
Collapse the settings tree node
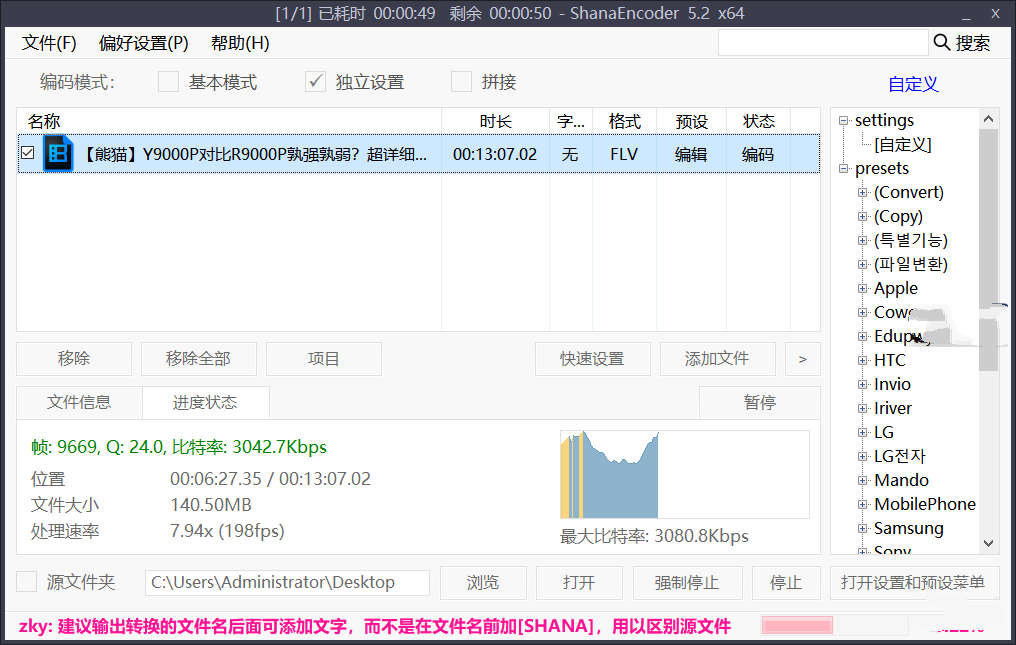coord(844,121)
